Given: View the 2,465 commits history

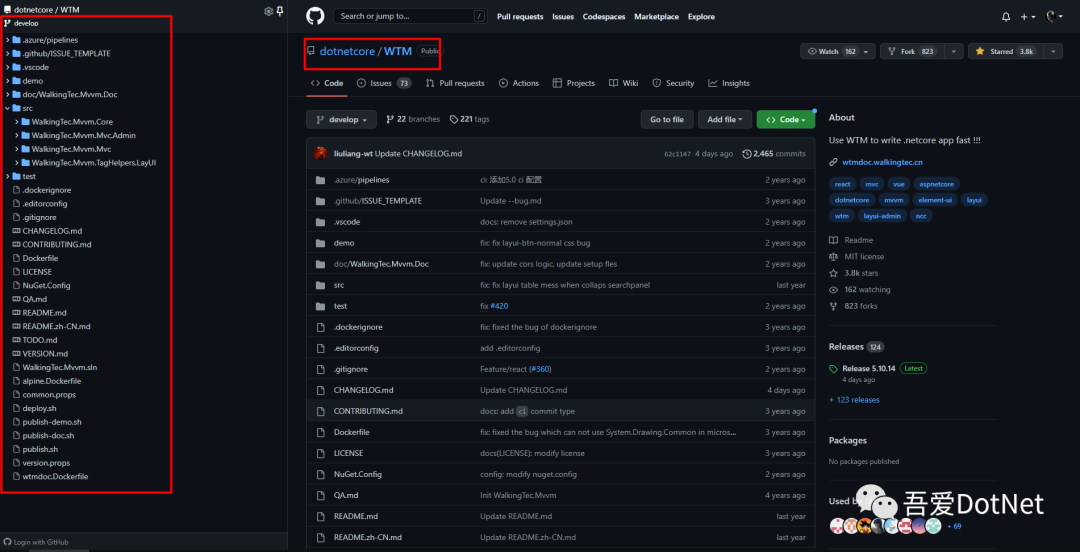Looking at the screenshot, I should tap(773, 154).
